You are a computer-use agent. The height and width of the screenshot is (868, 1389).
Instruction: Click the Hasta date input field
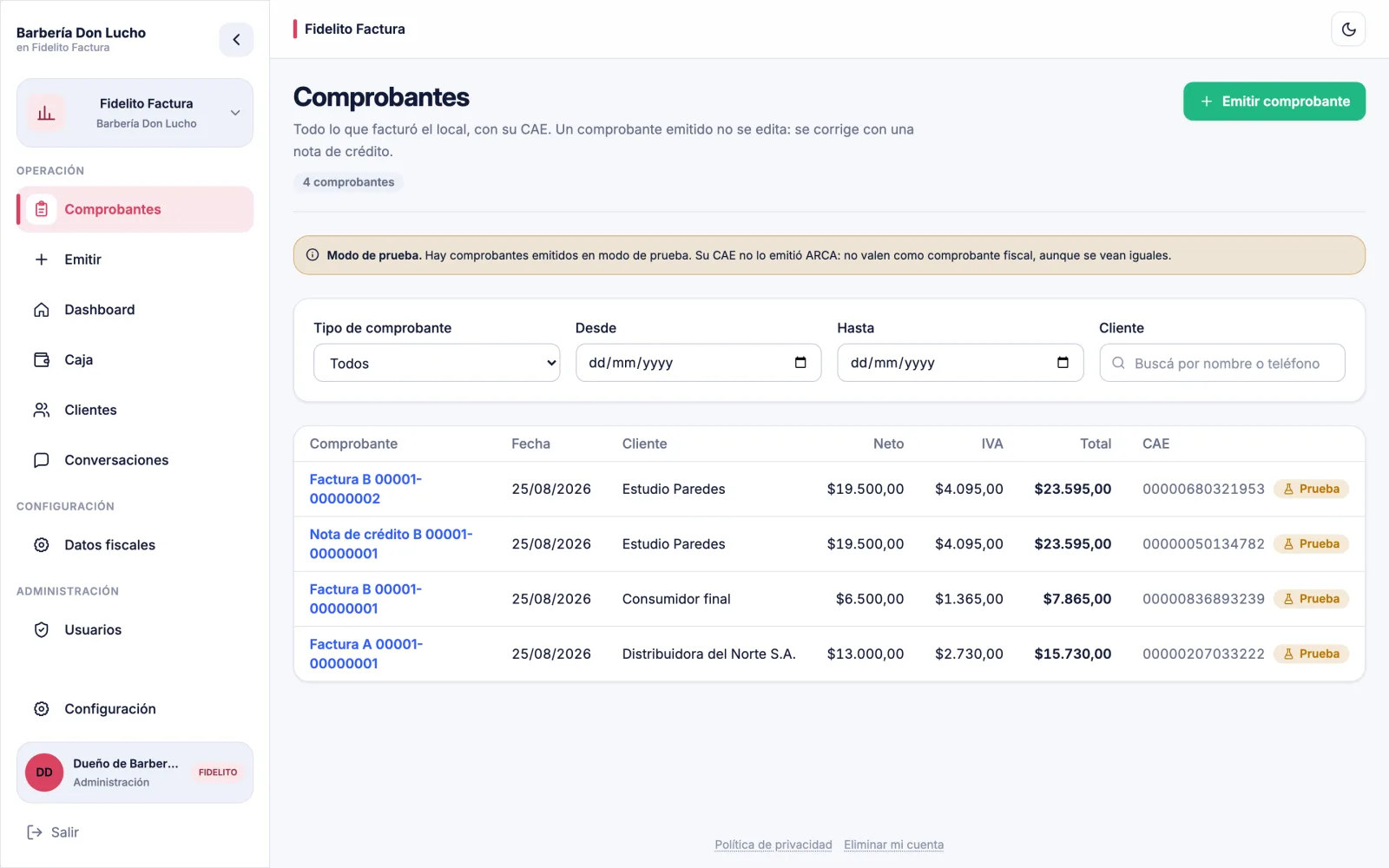(x=960, y=363)
